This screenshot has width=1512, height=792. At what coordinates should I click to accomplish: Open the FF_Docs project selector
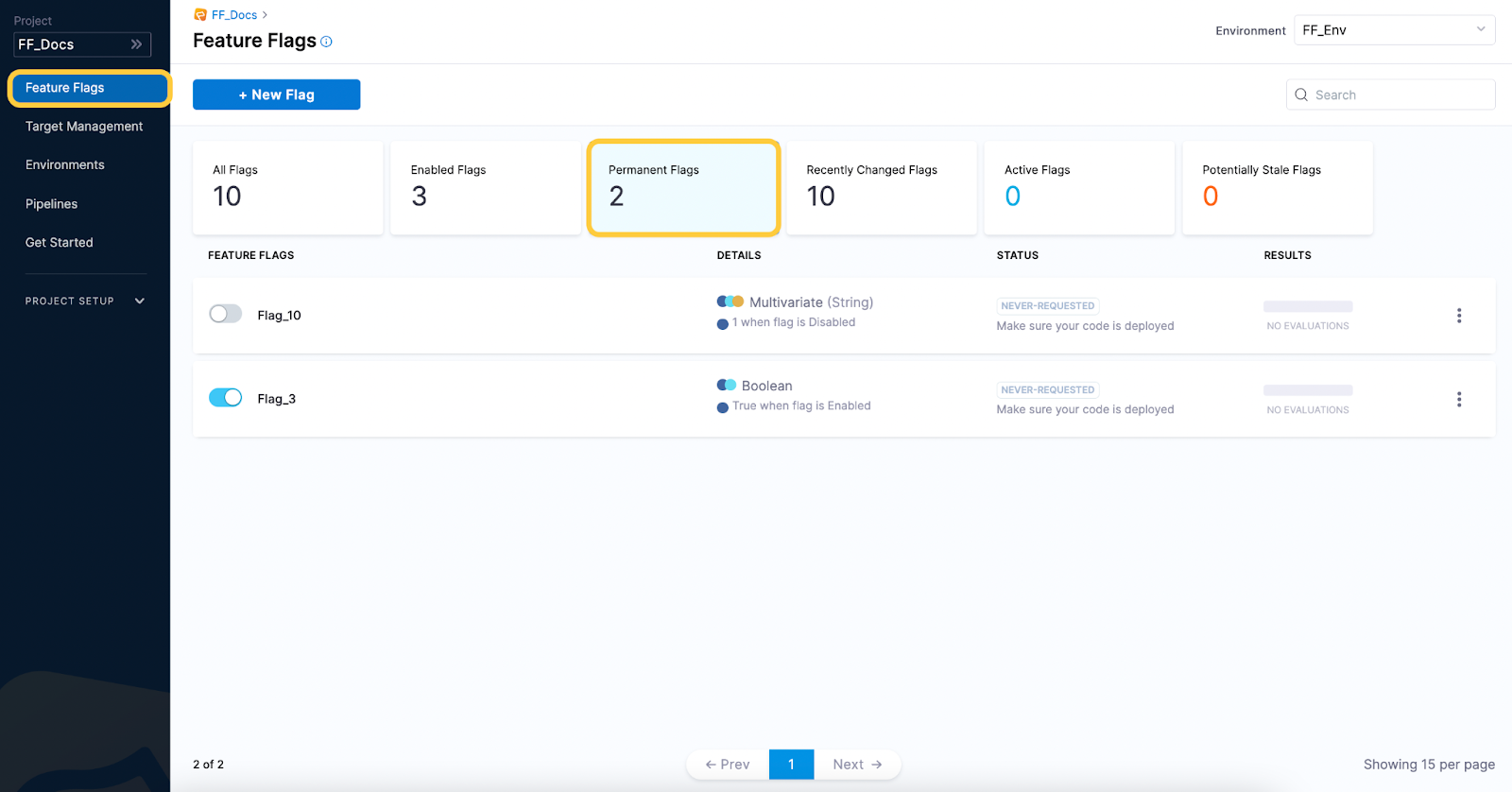pyautogui.click(x=80, y=44)
